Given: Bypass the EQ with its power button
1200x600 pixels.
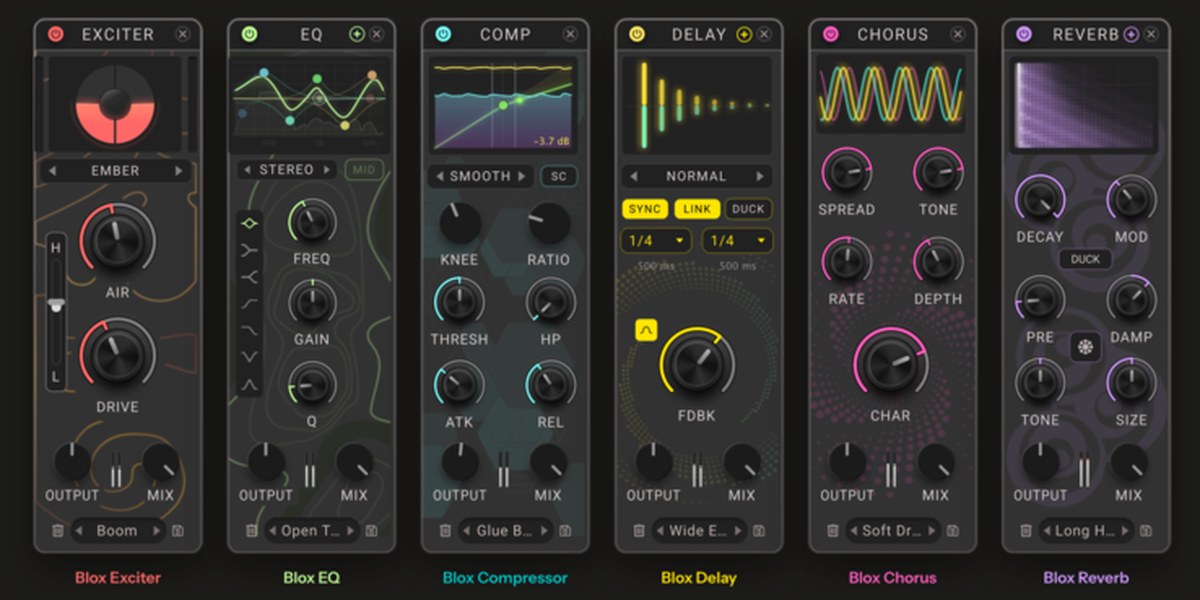Looking at the screenshot, I should (x=249, y=34).
